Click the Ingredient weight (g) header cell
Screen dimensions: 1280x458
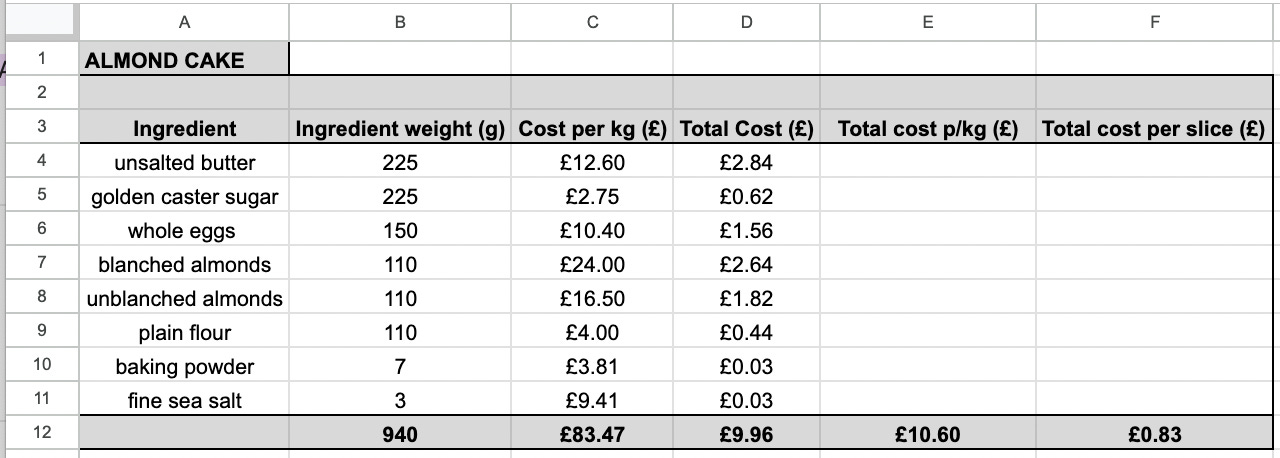click(400, 129)
